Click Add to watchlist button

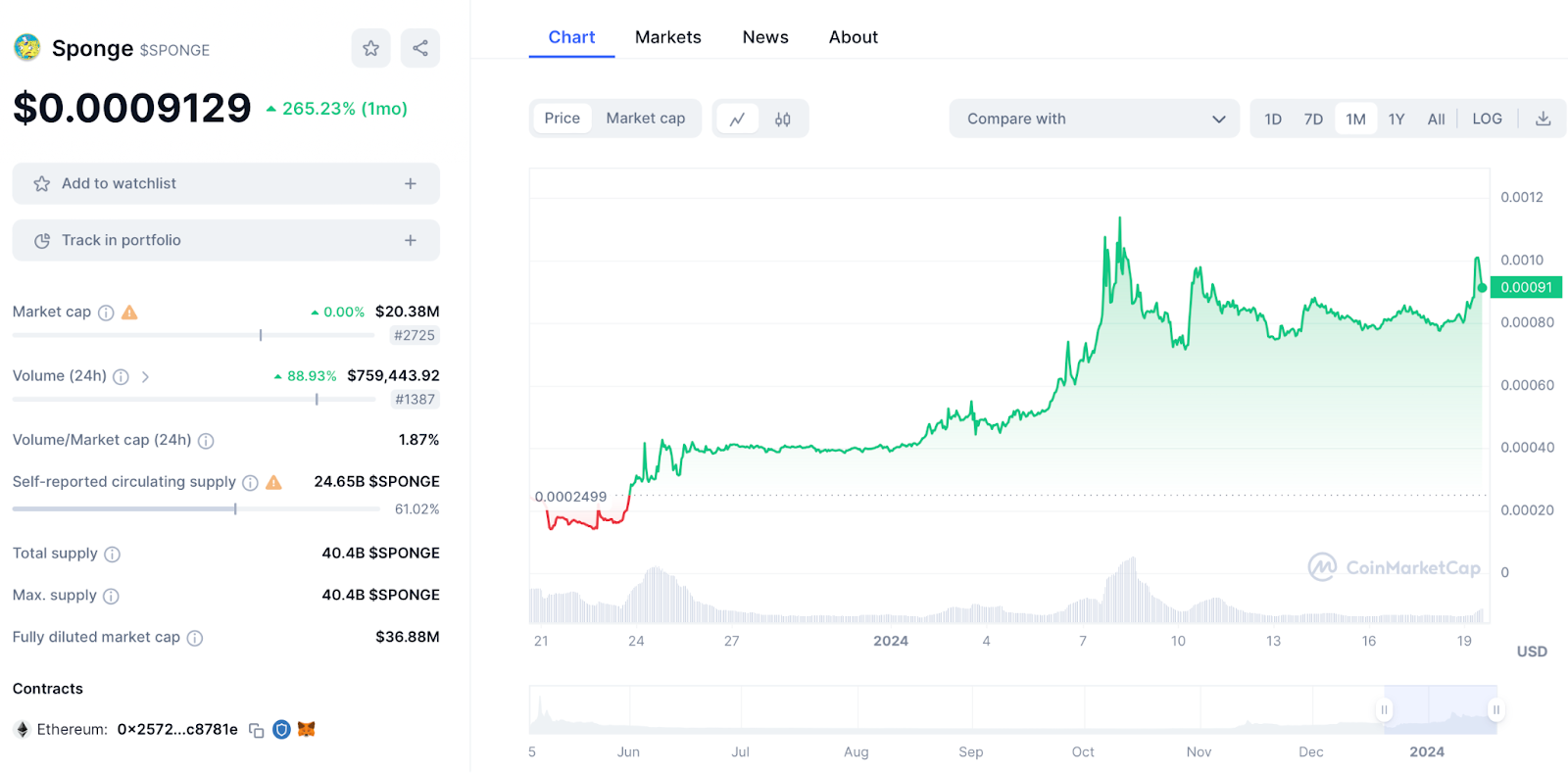[x=226, y=183]
